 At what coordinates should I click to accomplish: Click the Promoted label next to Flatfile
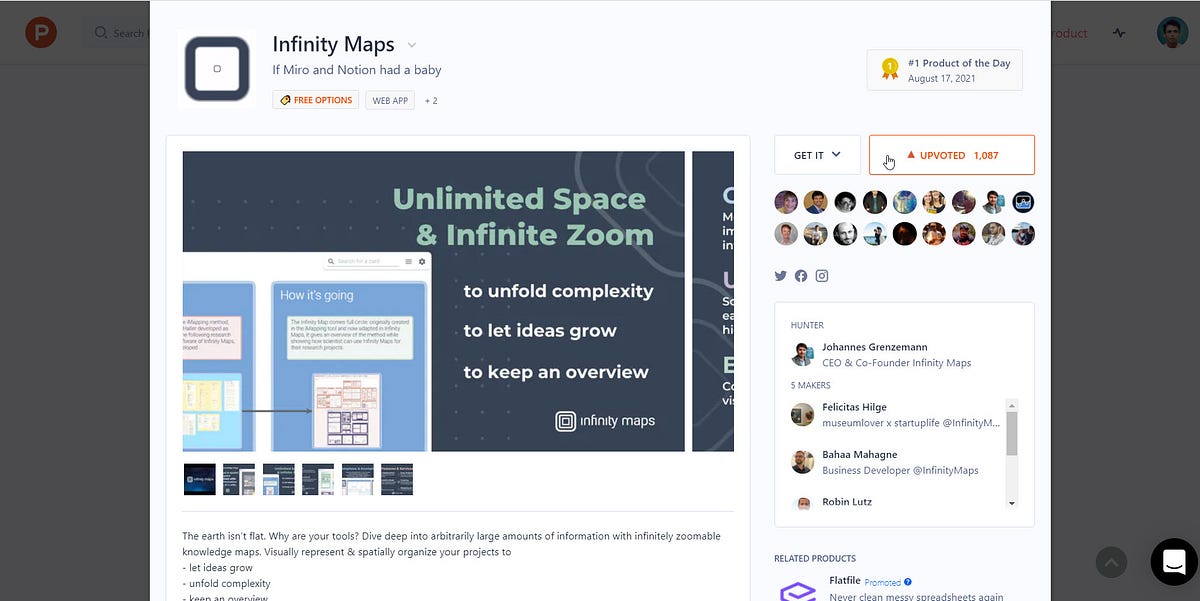click(x=883, y=581)
